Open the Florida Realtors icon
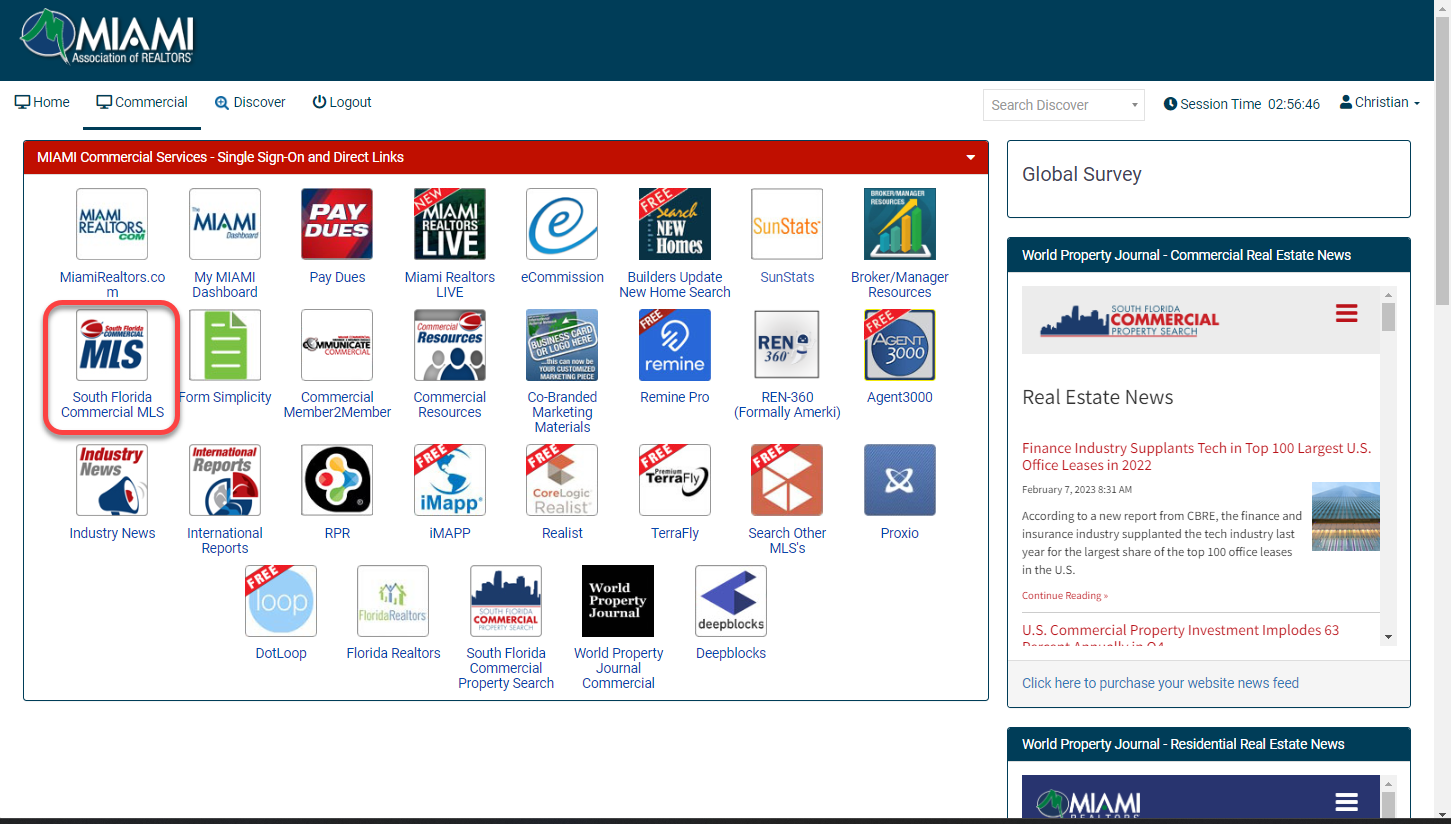The width and height of the screenshot is (1451, 824). tap(393, 601)
